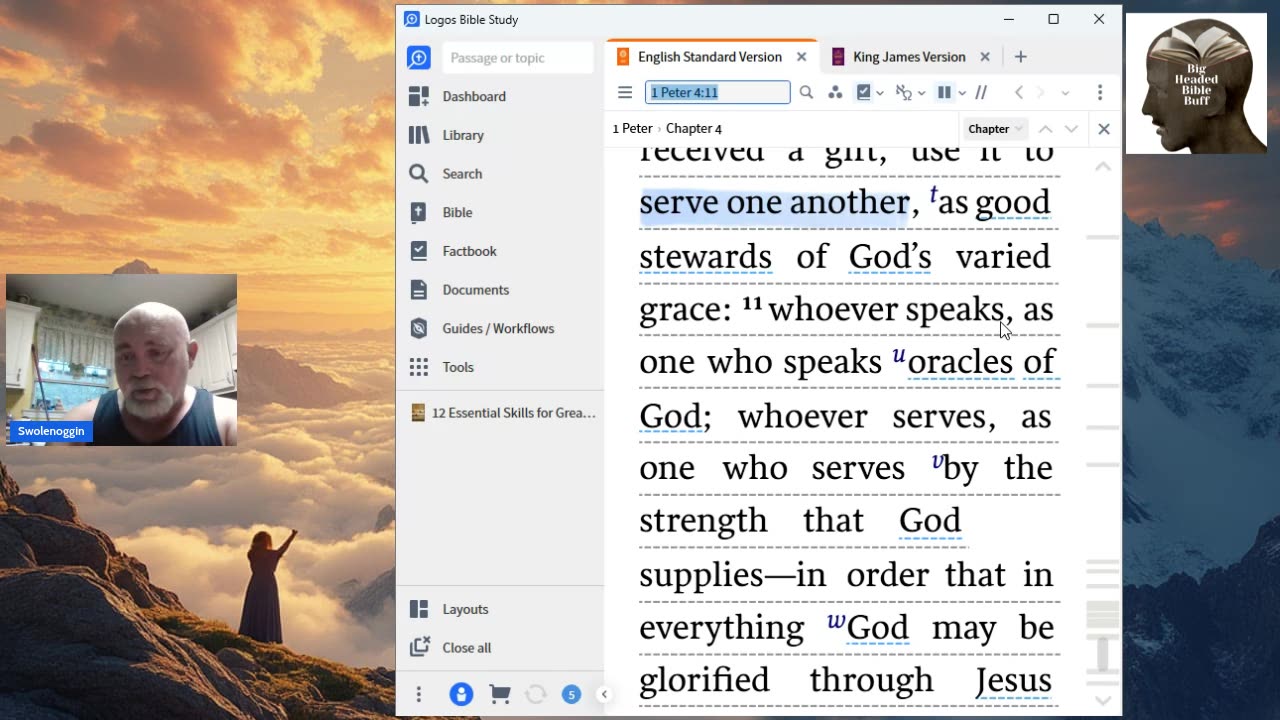
Task: Click the inline search magnifier icon
Action: pos(806,92)
